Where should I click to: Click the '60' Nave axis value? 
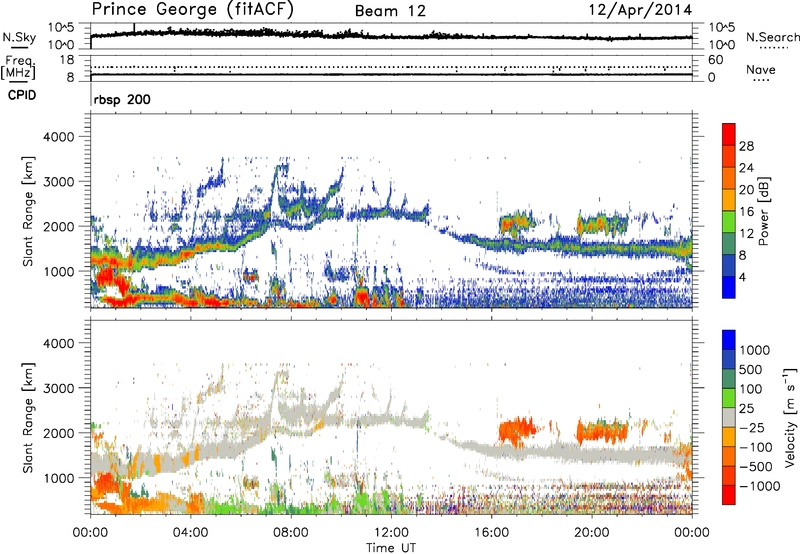tap(715, 60)
